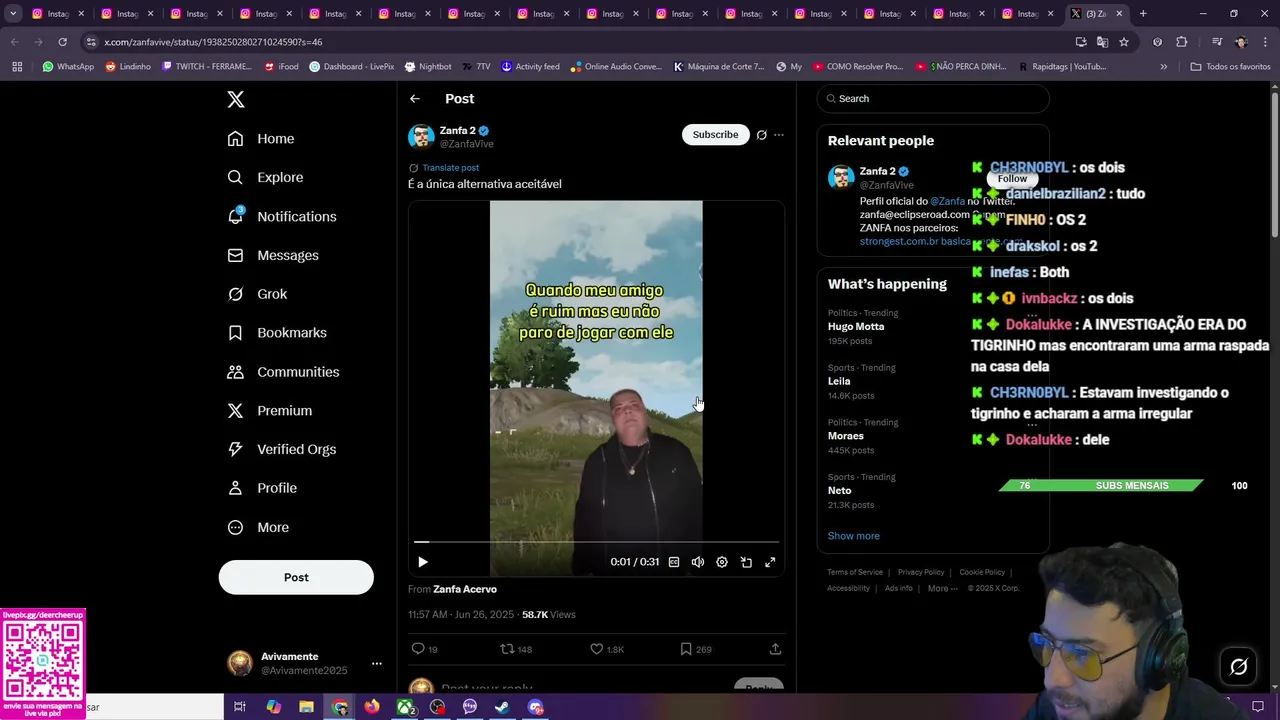The height and width of the screenshot is (720, 1280).
Task: Open the Zanfa Acervo source link
Action: click(x=465, y=590)
